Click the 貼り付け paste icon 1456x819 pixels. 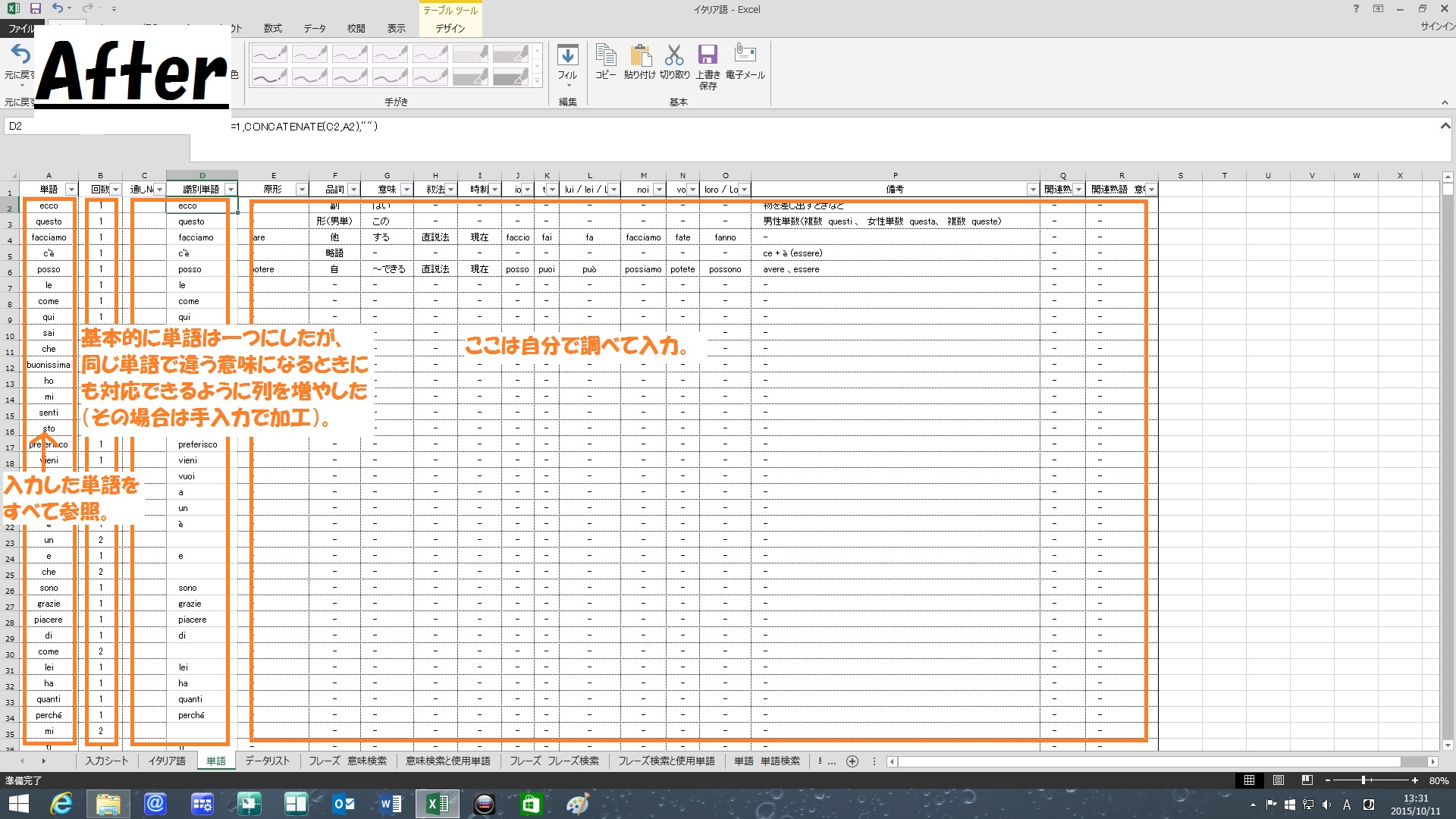[639, 57]
